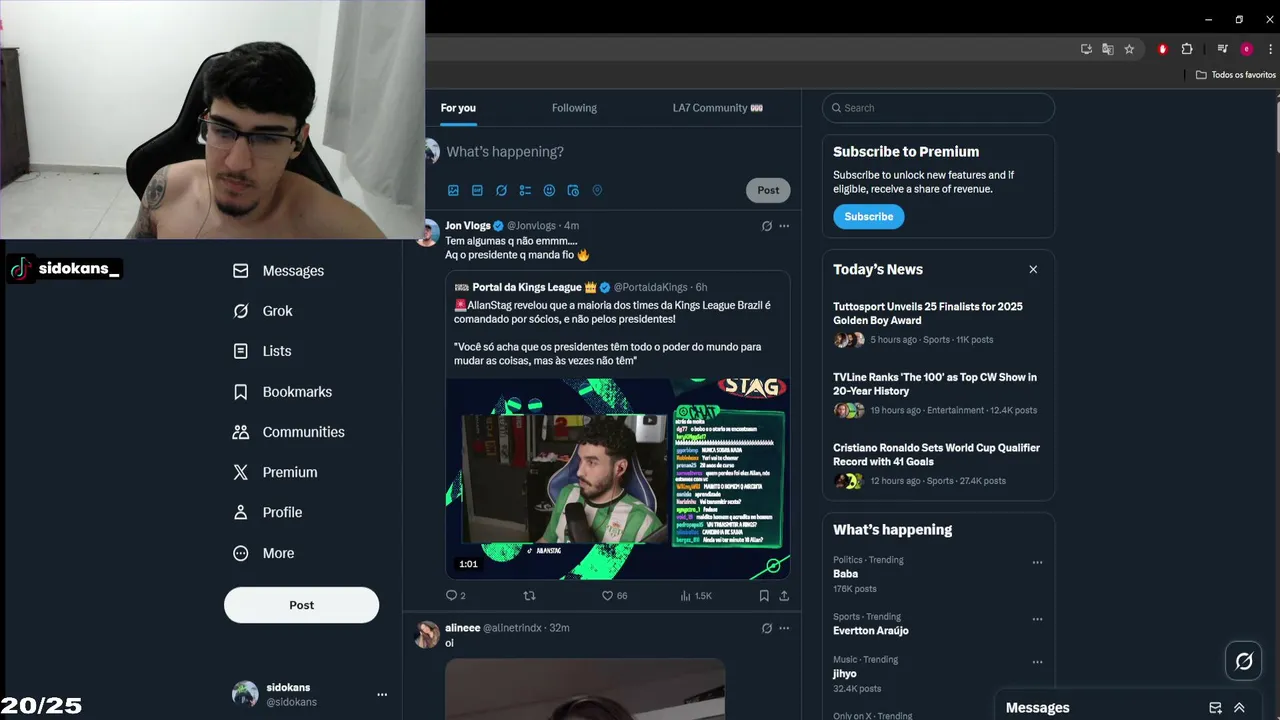The height and width of the screenshot is (720, 1280).
Task: Open the jihyo music trend
Action: pyautogui.click(x=845, y=674)
